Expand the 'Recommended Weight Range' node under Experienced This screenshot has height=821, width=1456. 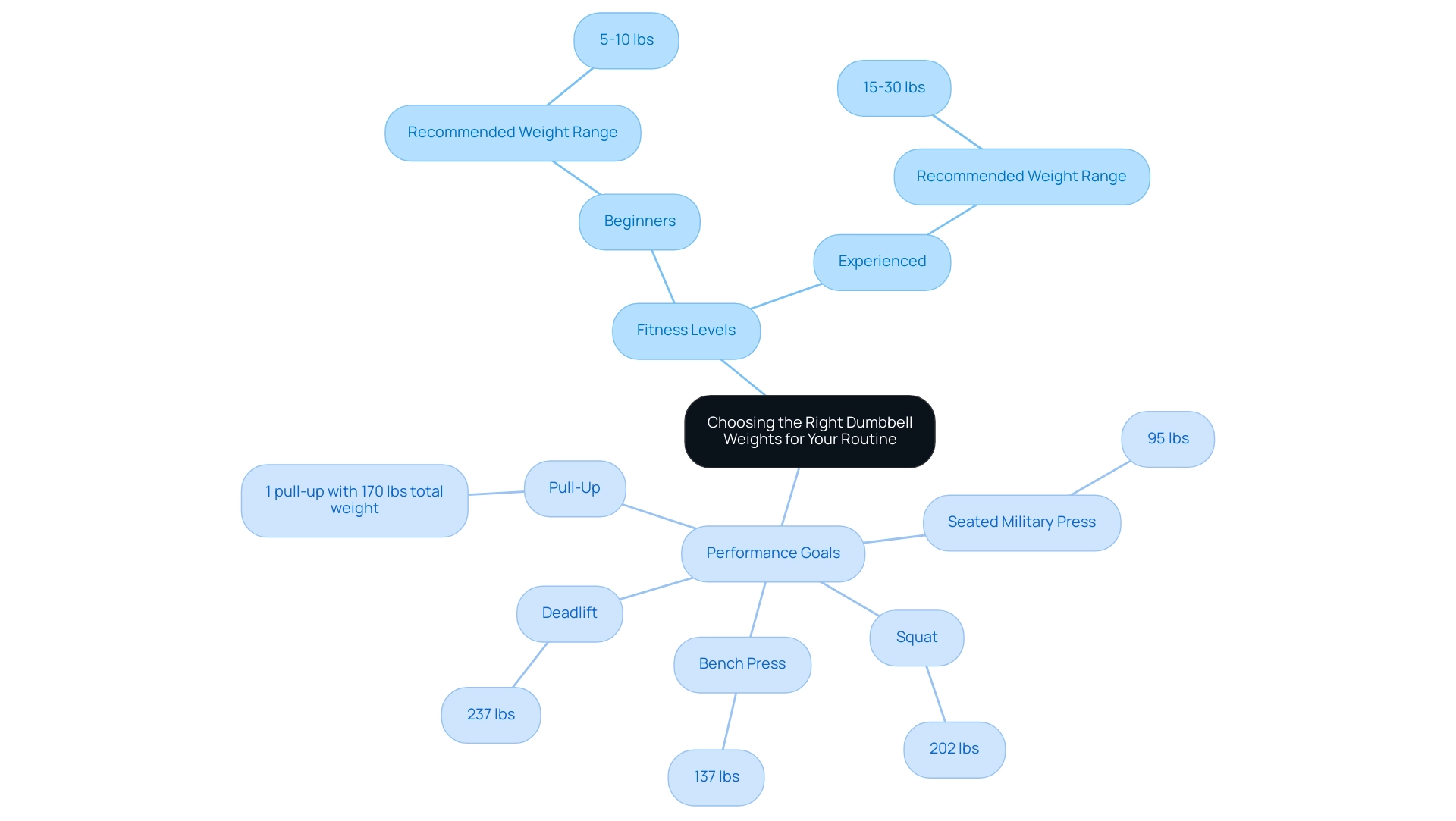[1020, 176]
